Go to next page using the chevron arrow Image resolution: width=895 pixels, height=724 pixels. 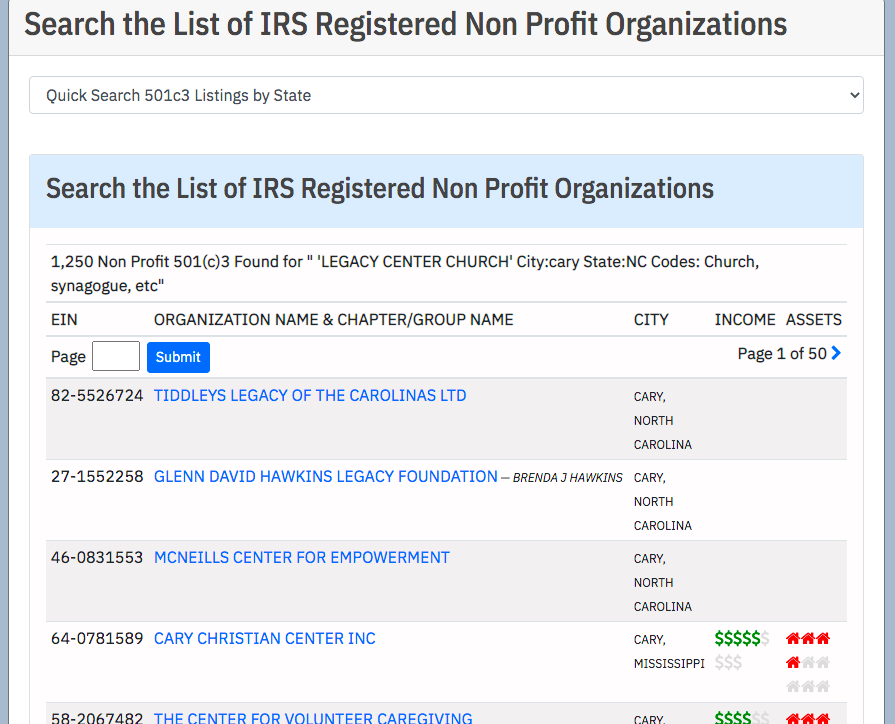click(x=836, y=353)
